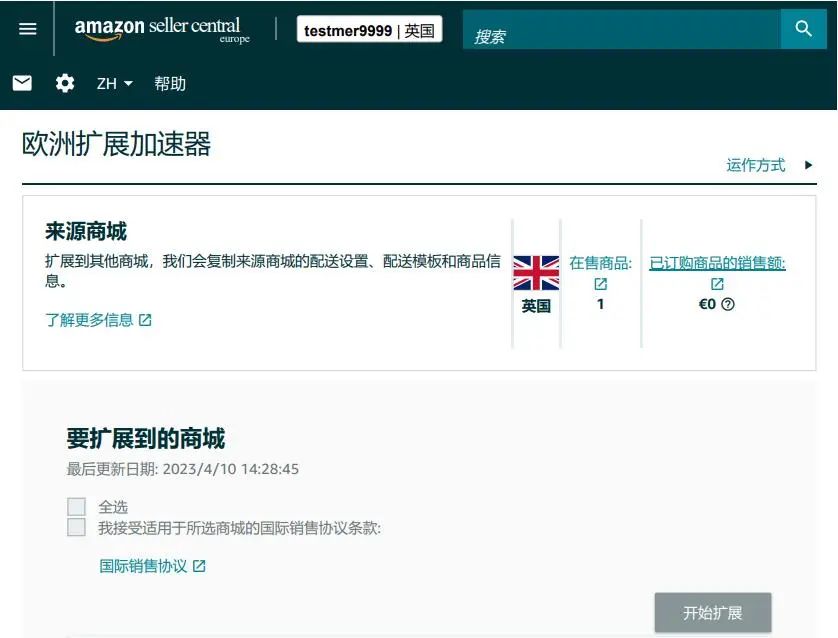Open the ZH language dropdown
838x638 pixels.
click(113, 83)
